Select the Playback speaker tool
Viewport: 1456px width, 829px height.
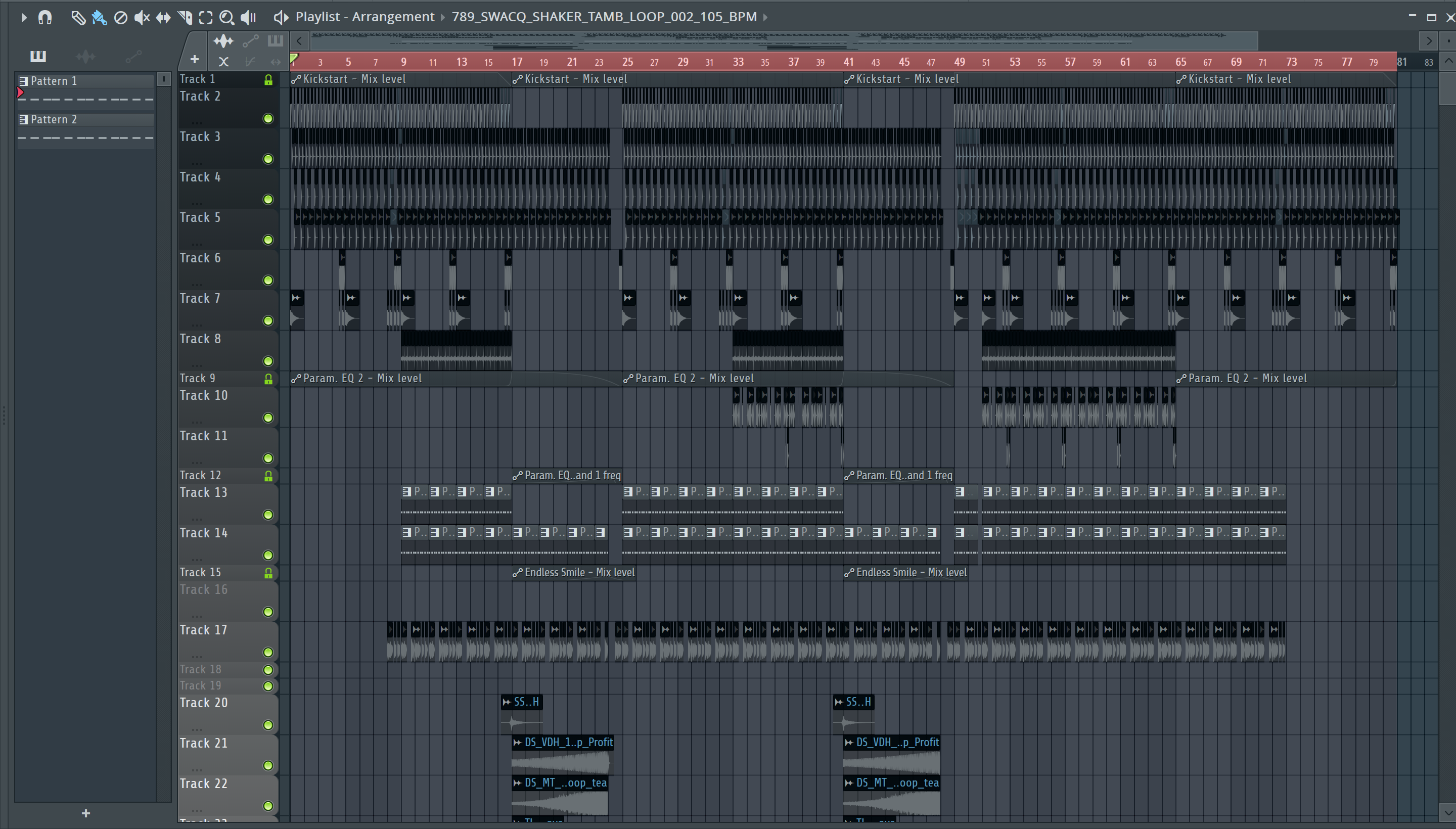click(x=248, y=18)
